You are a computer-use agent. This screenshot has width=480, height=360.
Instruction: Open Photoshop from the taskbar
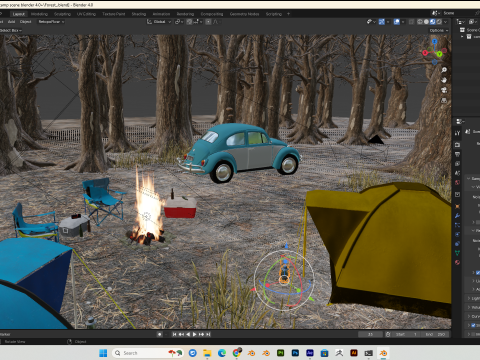[295, 353]
